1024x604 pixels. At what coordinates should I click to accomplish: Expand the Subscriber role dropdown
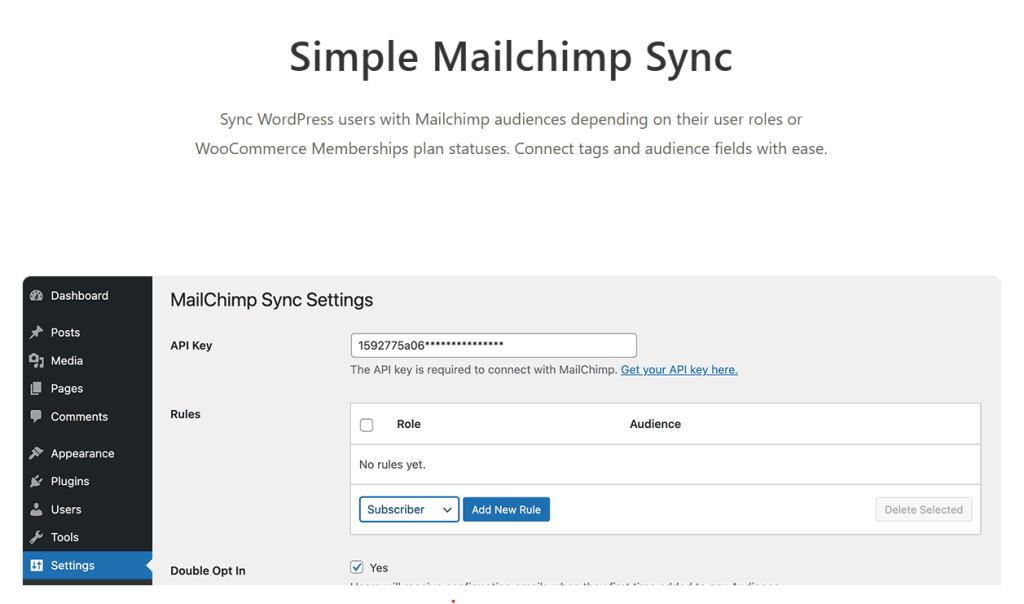click(x=409, y=510)
